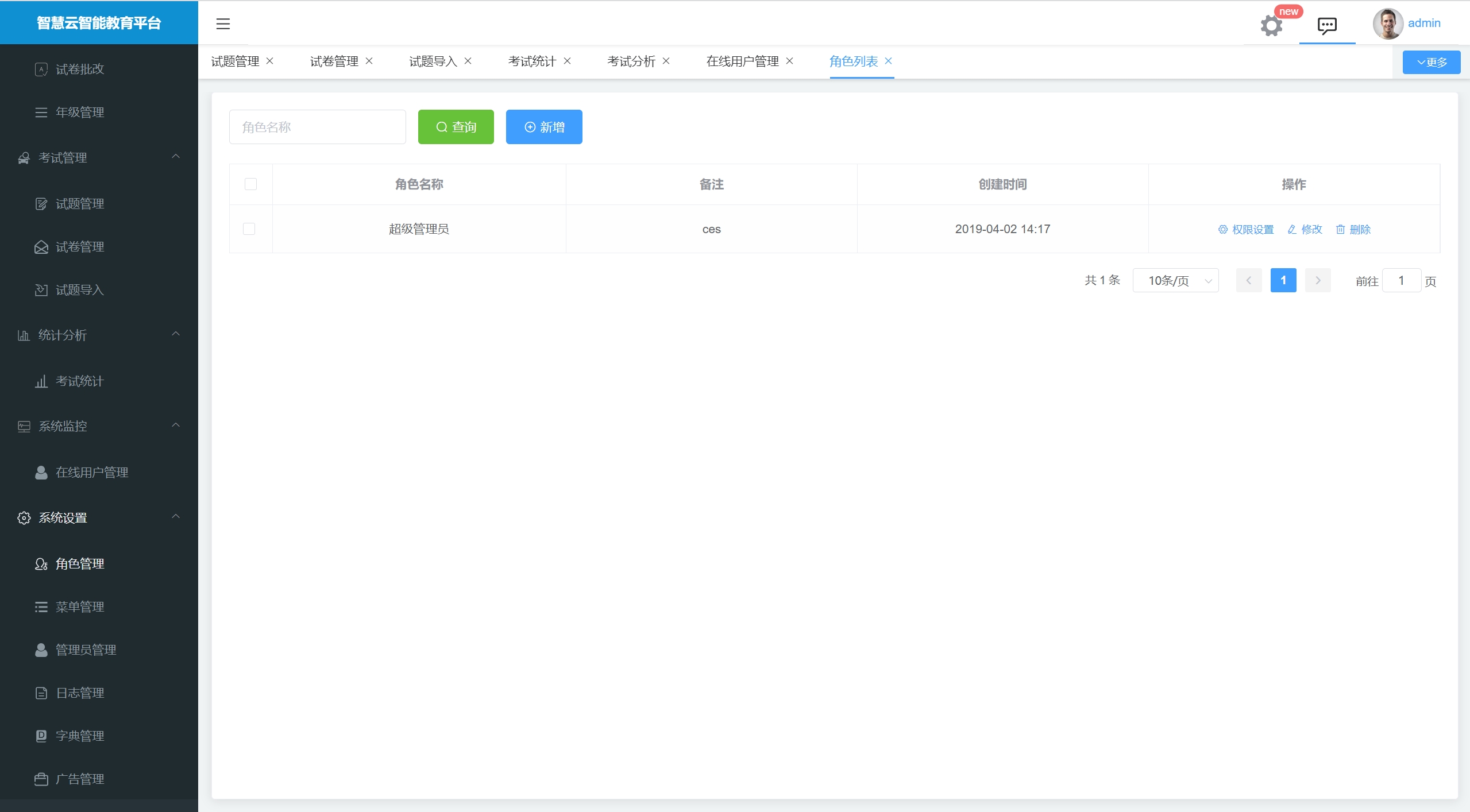The height and width of the screenshot is (812, 1470).
Task: Toggle the select-all header checkbox
Action: [250, 184]
